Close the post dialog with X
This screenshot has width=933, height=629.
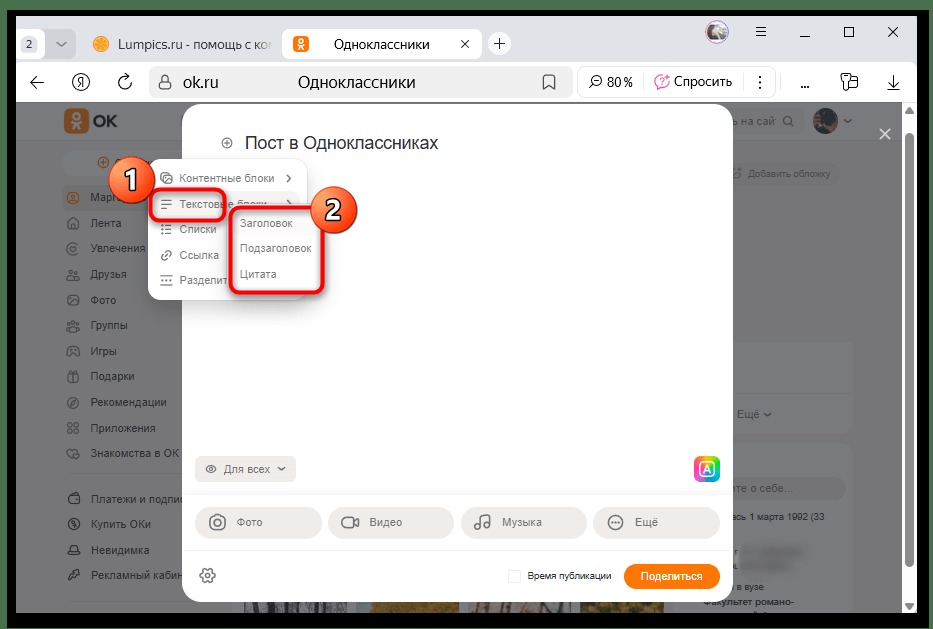[885, 134]
